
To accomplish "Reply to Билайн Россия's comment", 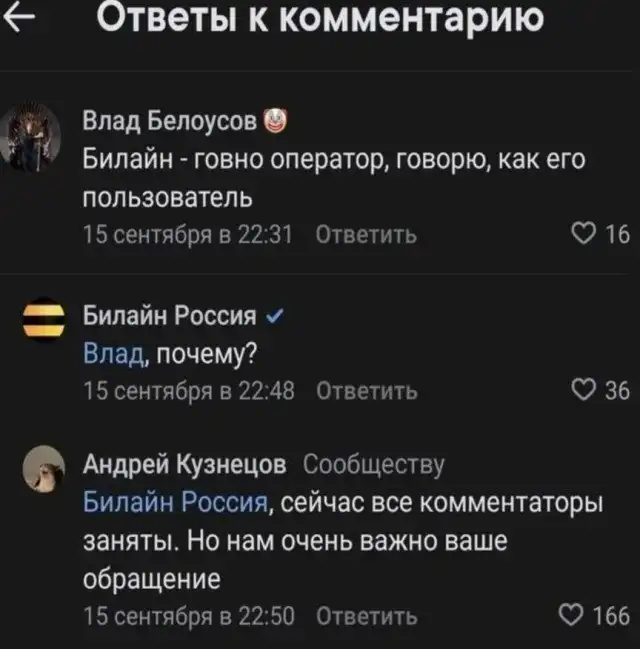I will coord(366,390).
